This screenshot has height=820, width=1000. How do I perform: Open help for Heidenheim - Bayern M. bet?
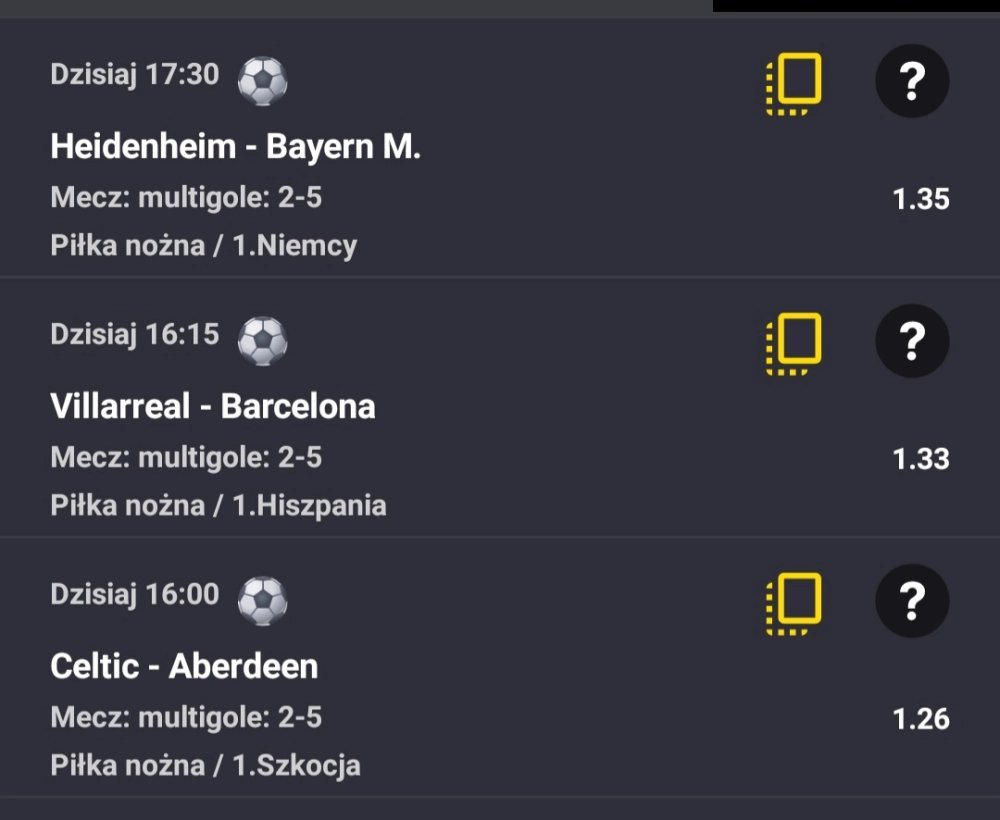(x=911, y=82)
